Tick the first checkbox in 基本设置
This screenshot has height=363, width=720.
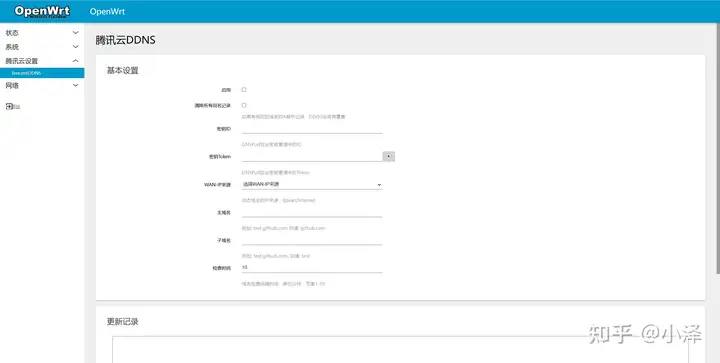click(244, 89)
